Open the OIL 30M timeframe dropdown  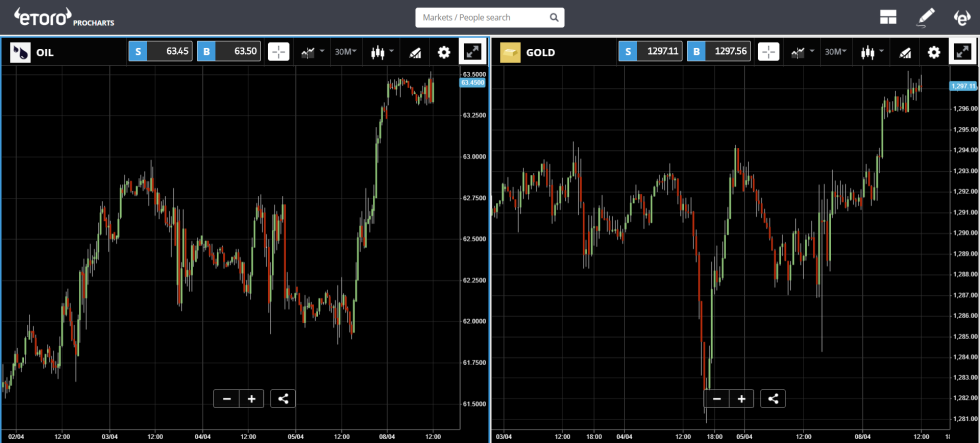click(345, 52)
